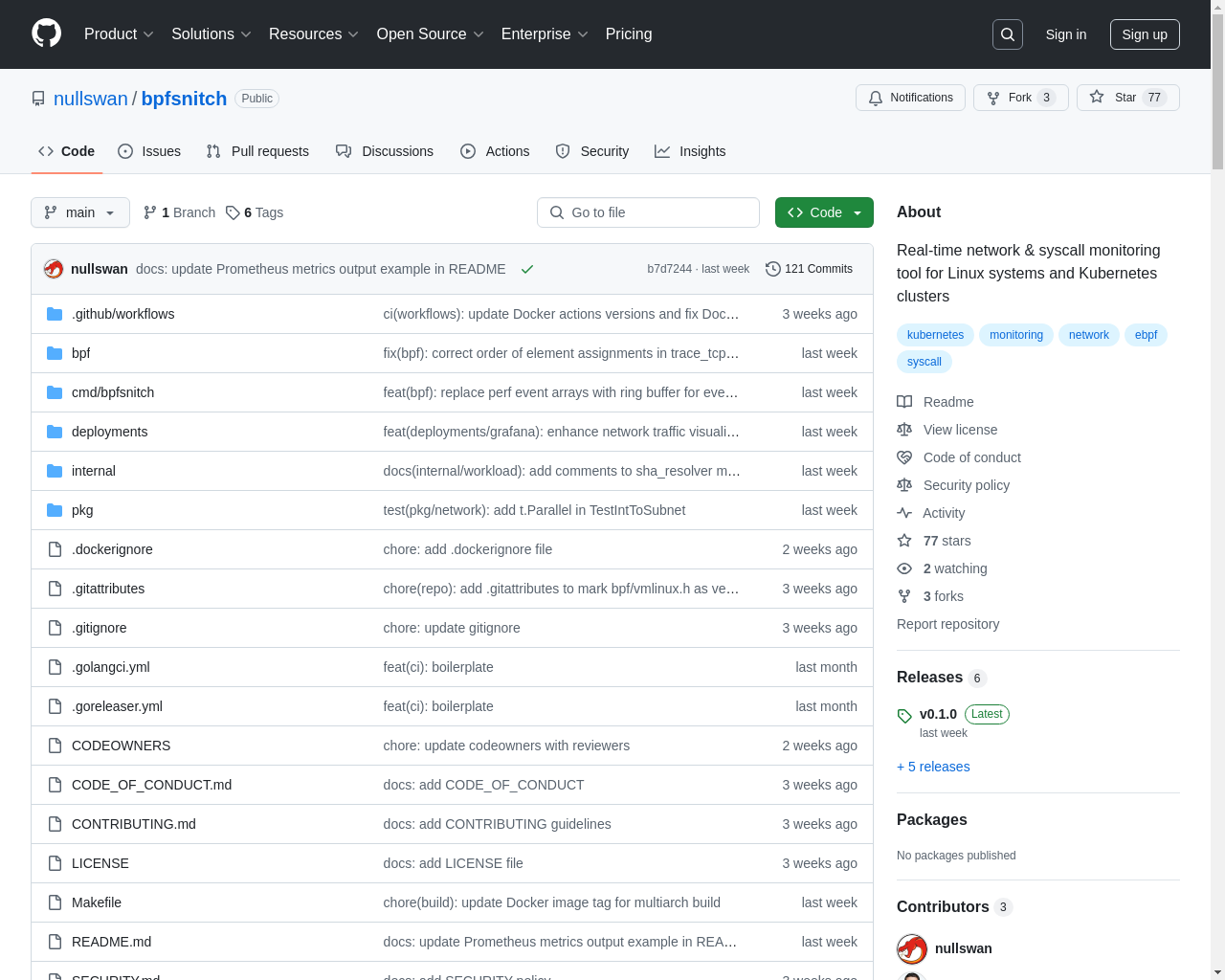Screen dimensions: 1225x980
Task: Open the search magnifier button
Action: [x=1008, y=34]
